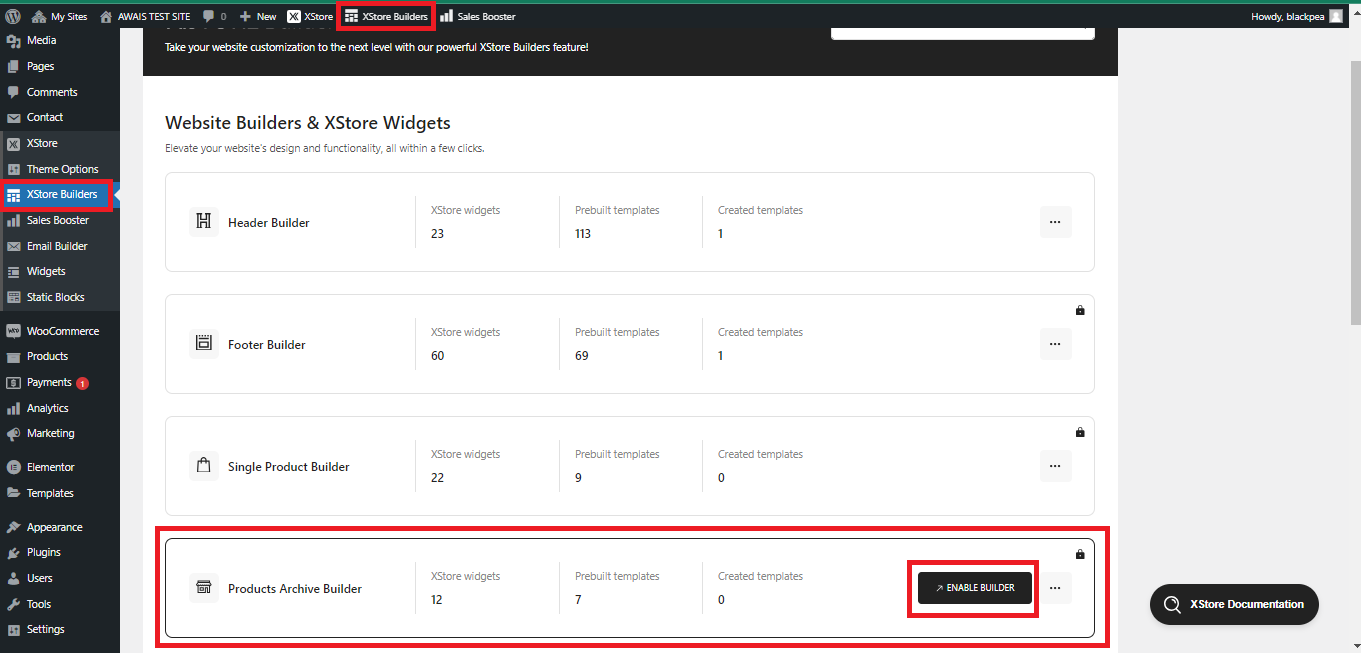
Task: Click the Howdy, blackpea account menu
Action: pos(1297,16)
